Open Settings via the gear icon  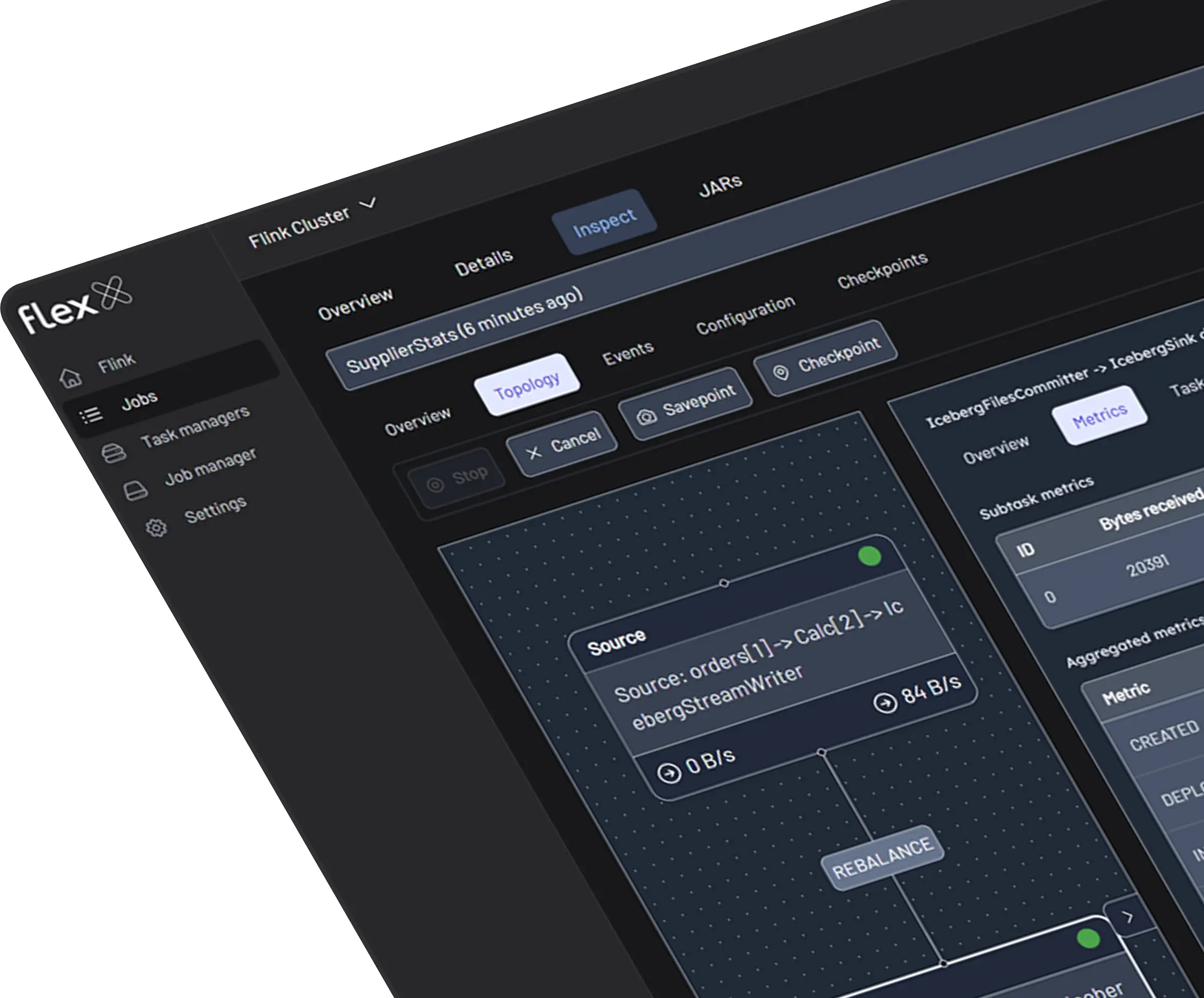156,528
